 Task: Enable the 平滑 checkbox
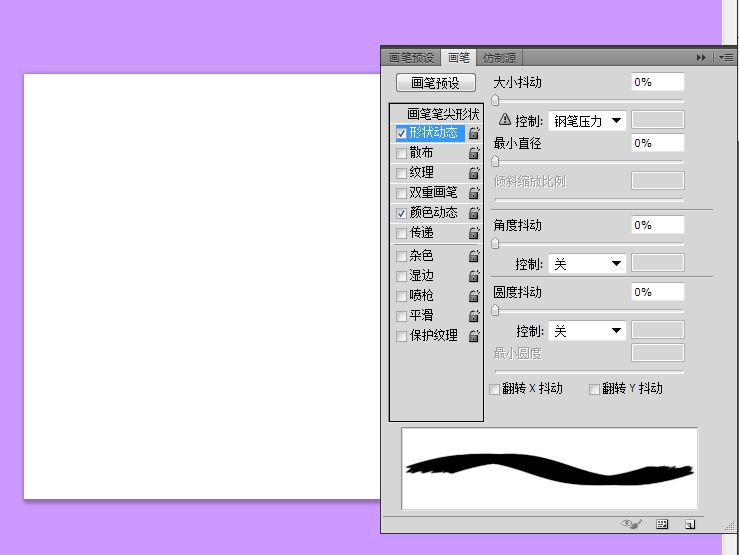(402, 316)
